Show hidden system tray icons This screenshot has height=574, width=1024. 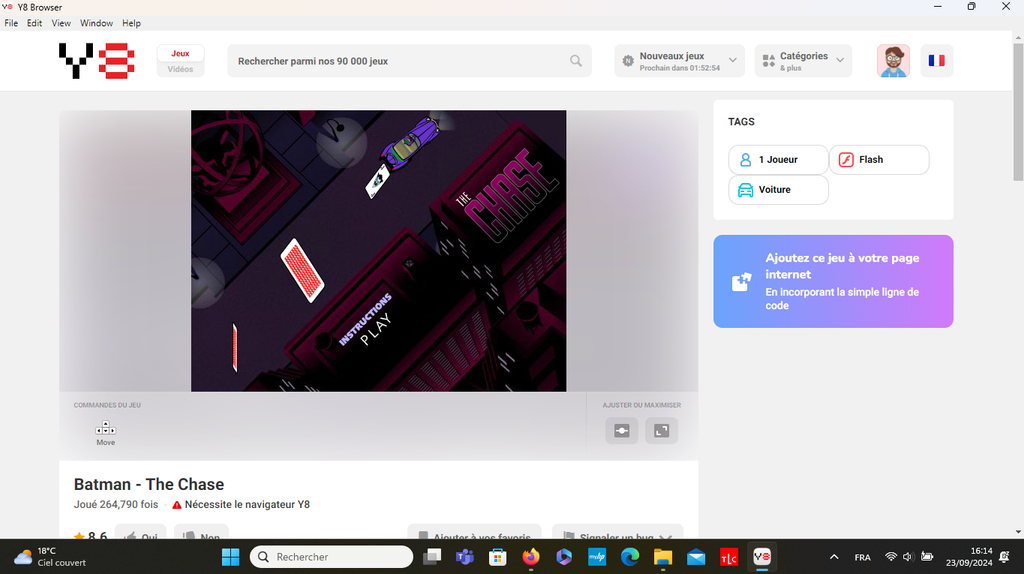[834, 557]
